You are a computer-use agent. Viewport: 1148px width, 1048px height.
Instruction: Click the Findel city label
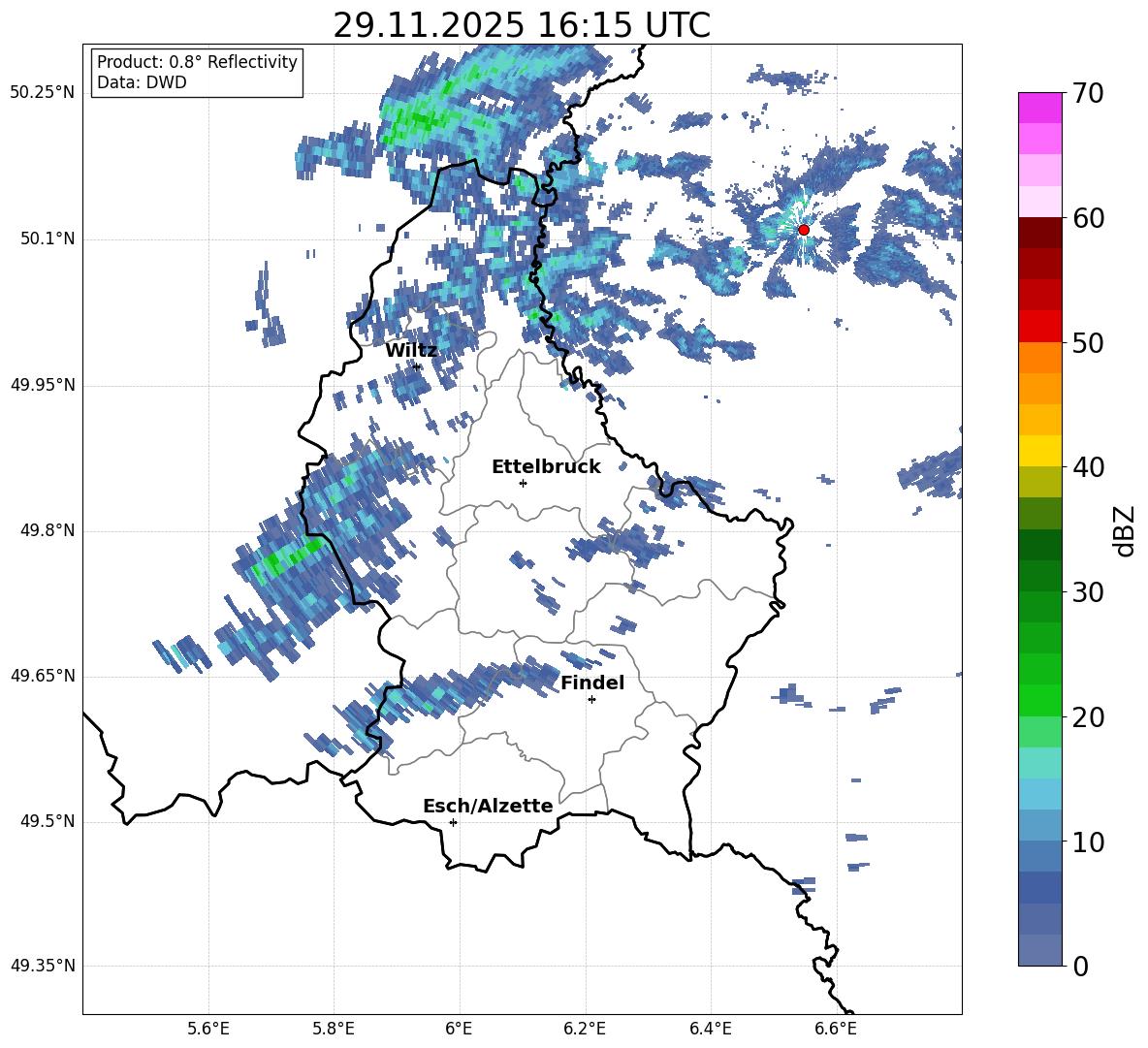[592, 683]
